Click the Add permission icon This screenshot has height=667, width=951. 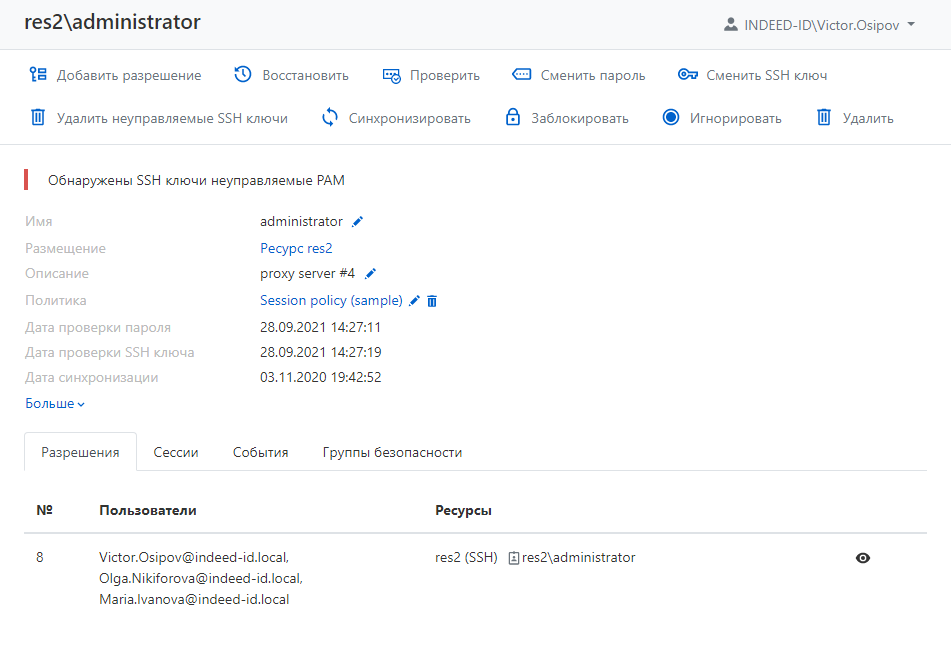[x=38, y=75]
